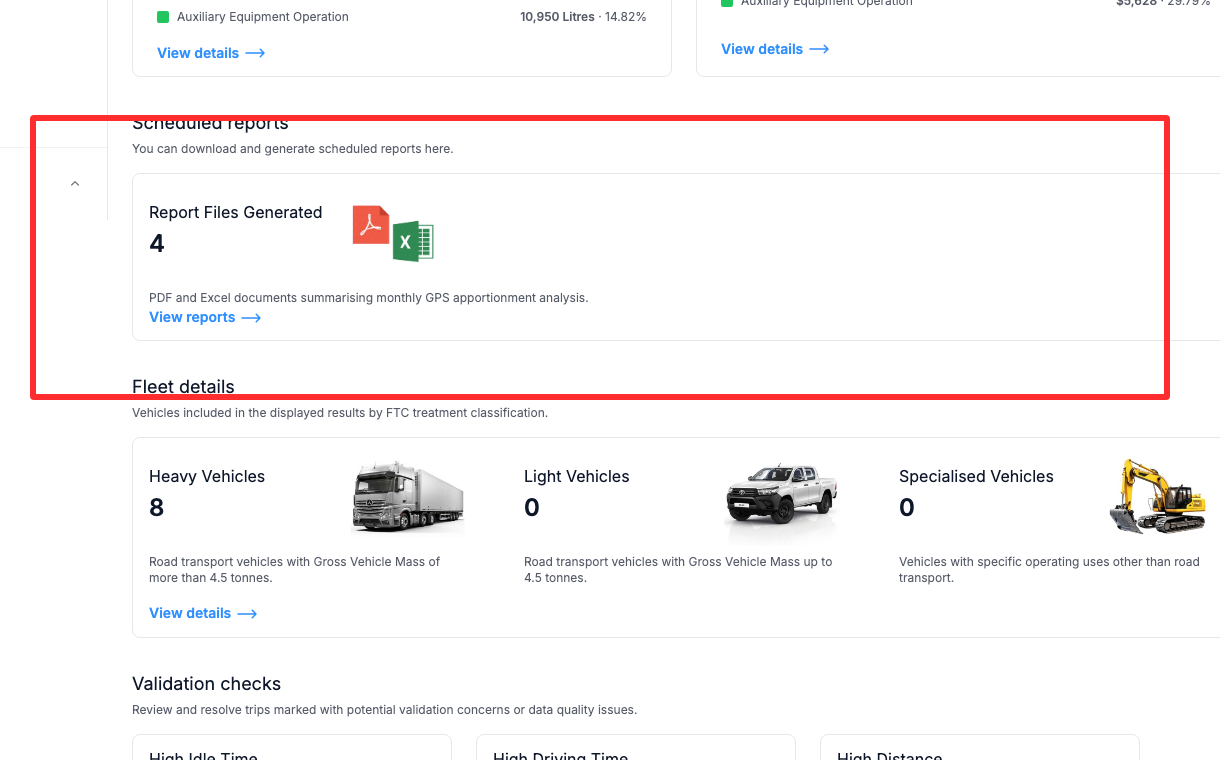Screen dimensions: 1220x760
Task: Click the arrow icon beside View reports
Action: [x=253, y=317]
